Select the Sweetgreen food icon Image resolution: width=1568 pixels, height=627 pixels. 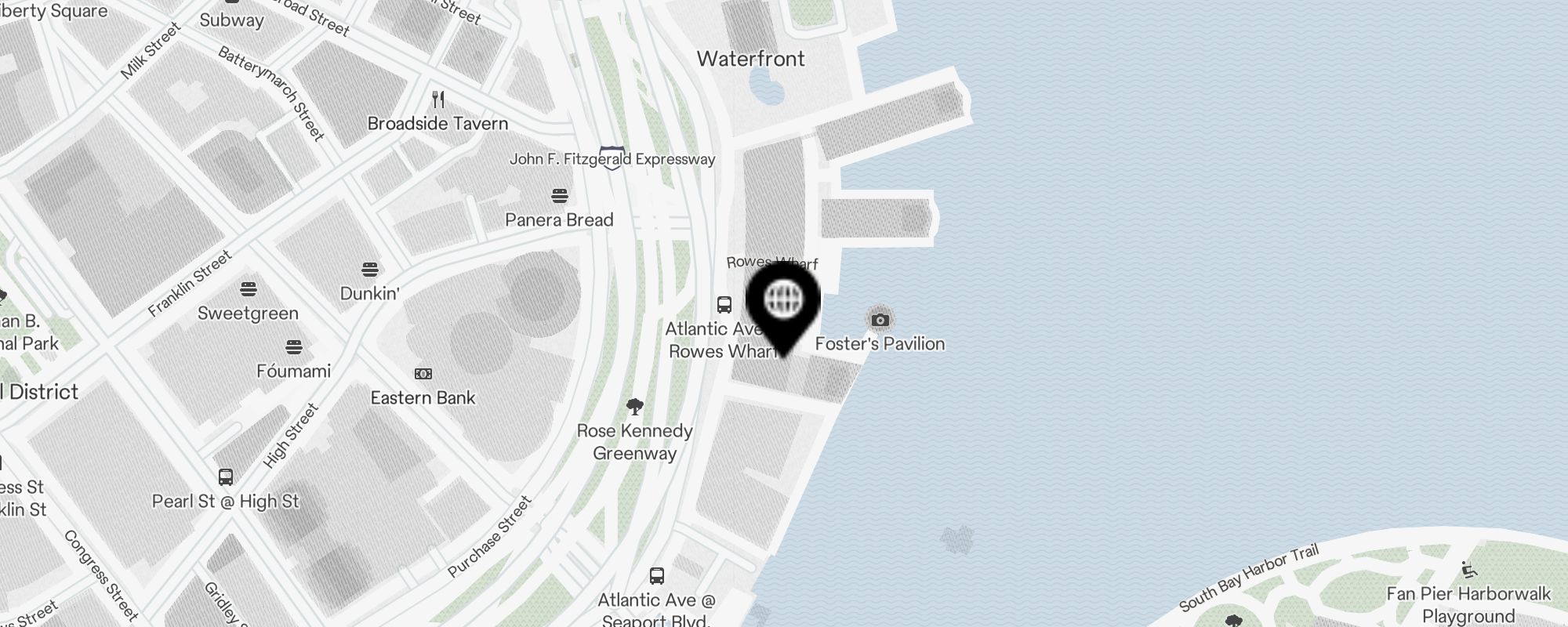[249, 289]
